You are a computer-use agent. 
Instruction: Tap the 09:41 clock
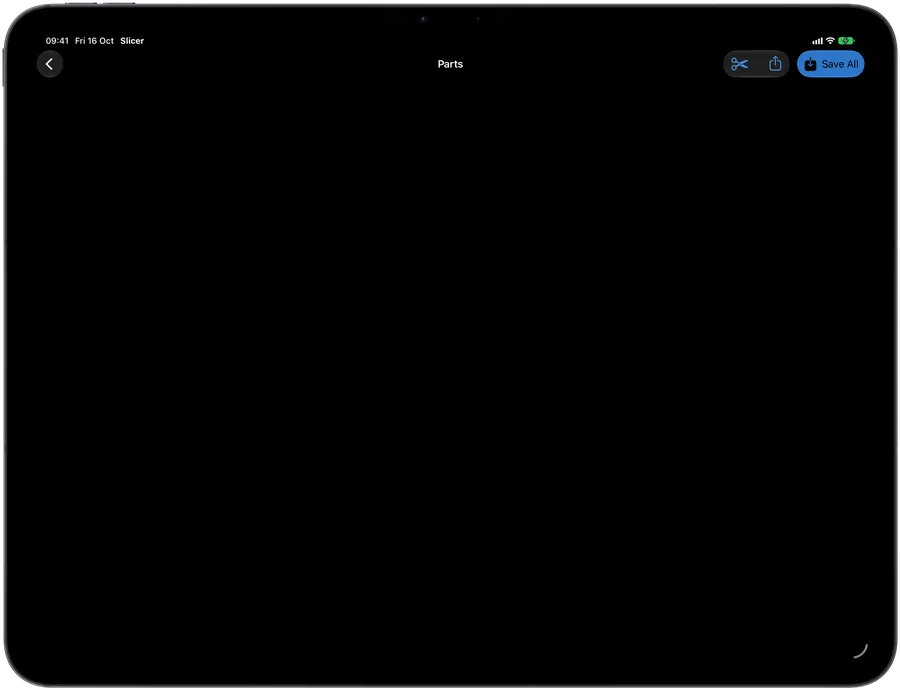tap(57, 41)
